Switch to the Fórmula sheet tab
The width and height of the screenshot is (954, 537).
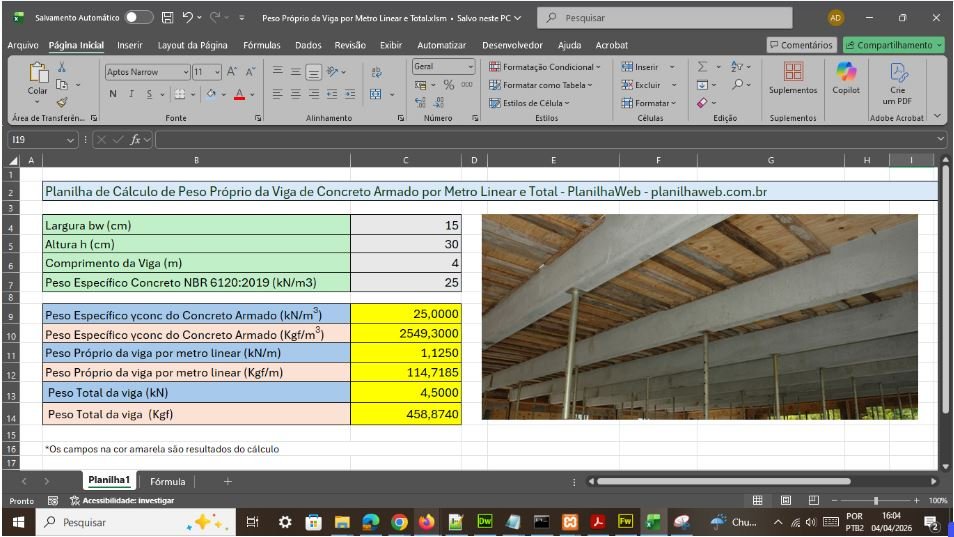pos(167,481)
